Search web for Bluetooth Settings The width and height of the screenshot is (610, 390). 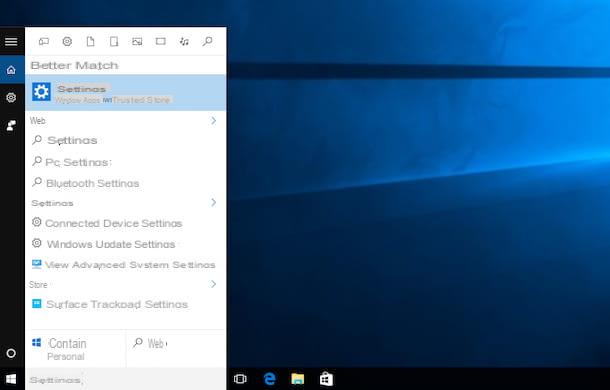pyautogui.click(x=126, y=183)
